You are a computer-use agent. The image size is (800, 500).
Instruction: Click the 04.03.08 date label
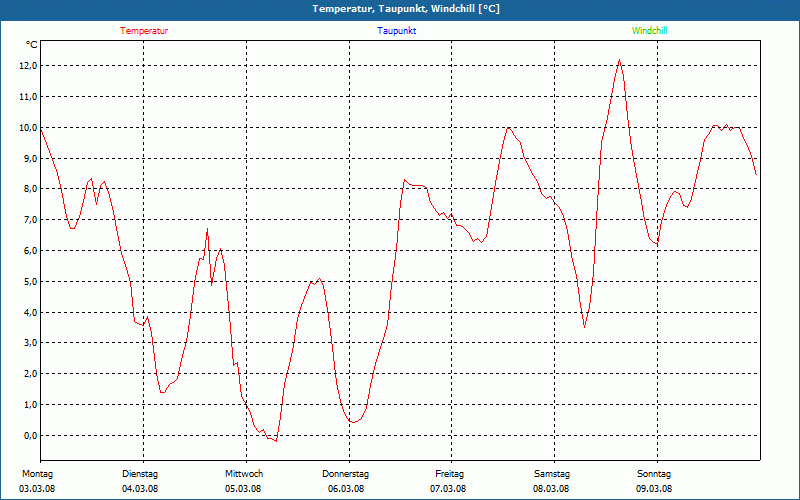point(140,489)
